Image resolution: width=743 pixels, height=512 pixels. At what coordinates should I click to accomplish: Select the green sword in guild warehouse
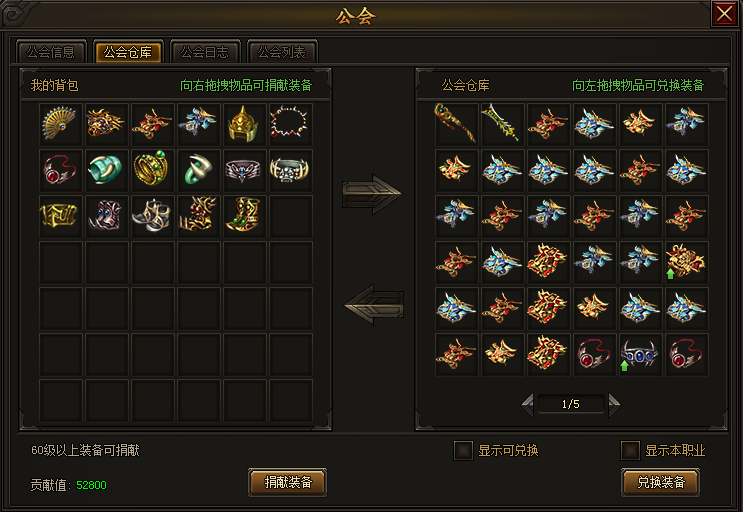(x=502, y=124)
